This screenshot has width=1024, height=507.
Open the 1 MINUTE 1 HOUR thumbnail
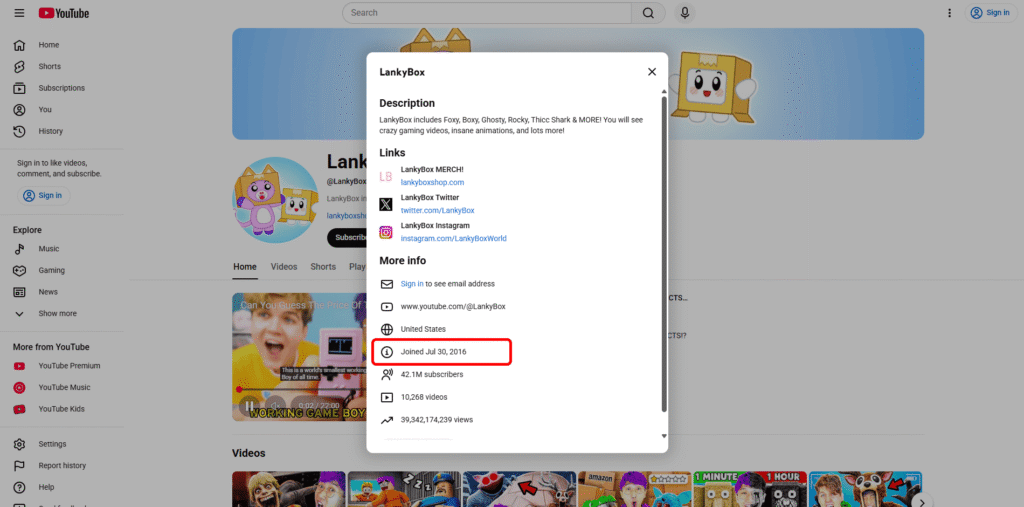point(750,489)
